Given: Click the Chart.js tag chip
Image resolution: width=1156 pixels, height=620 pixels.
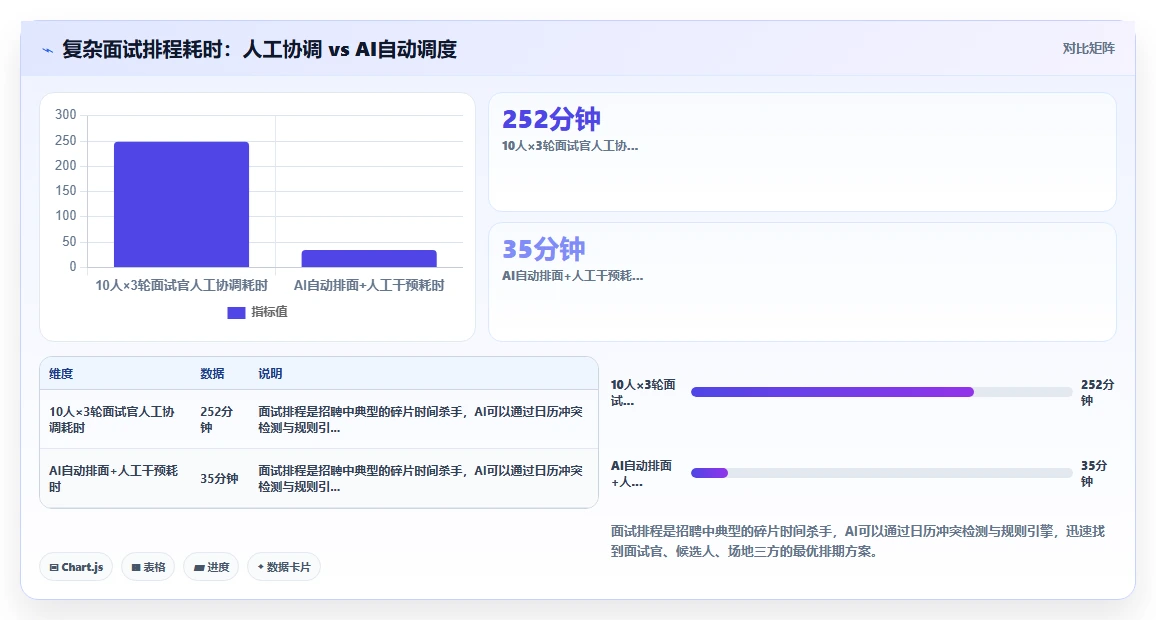Looking at the screenshot, I should click(76, 567).
